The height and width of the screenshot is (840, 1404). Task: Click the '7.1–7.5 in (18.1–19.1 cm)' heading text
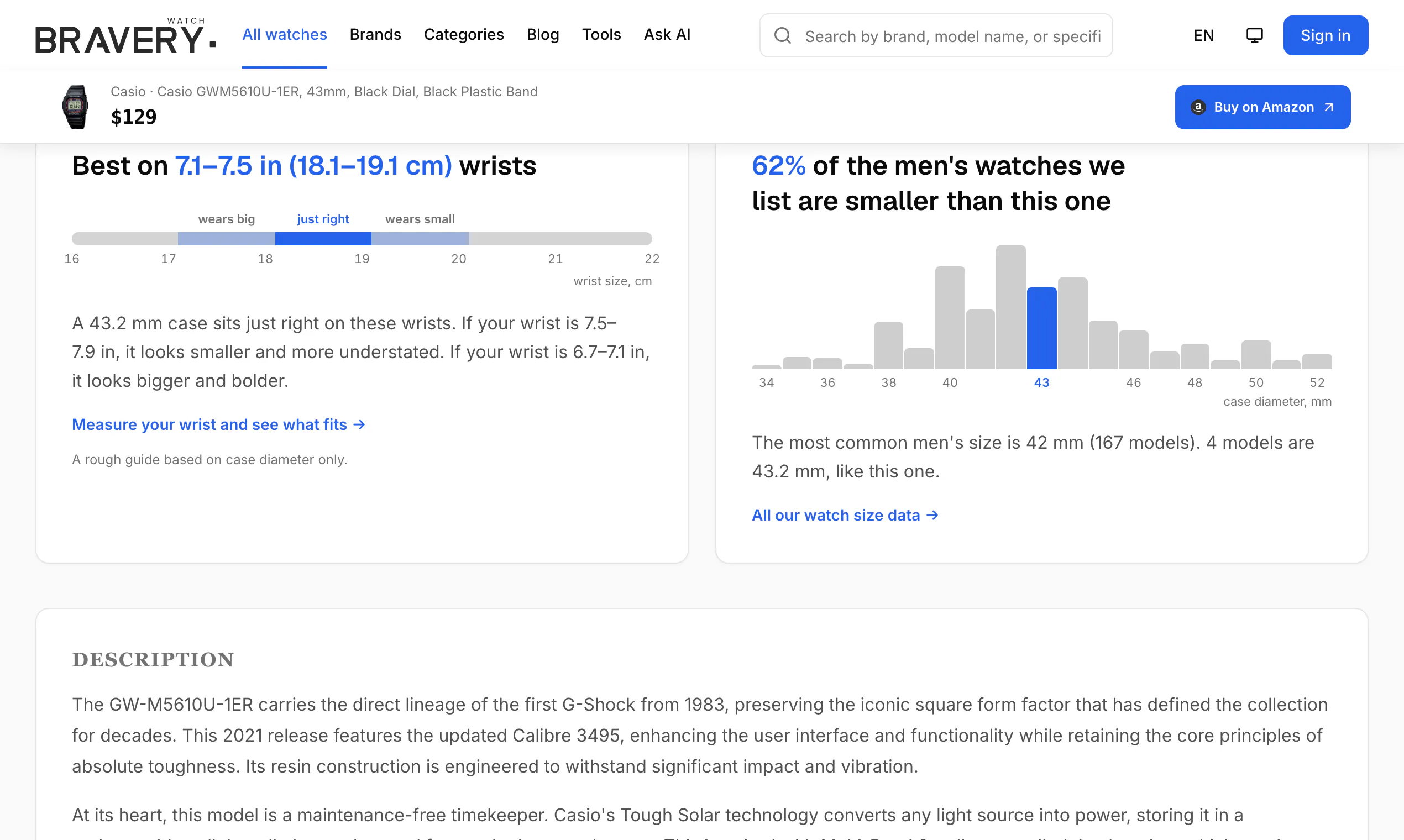pos(313,166)
